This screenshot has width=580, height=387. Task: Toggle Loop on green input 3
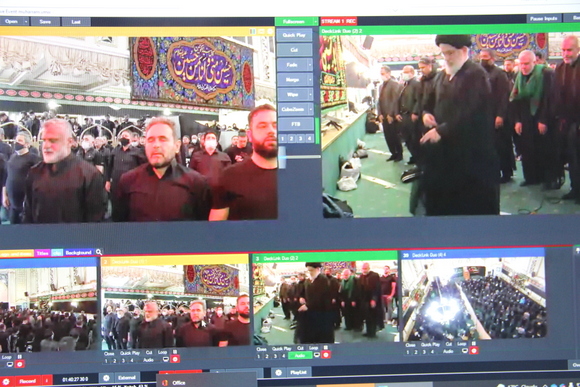point(313,348)
